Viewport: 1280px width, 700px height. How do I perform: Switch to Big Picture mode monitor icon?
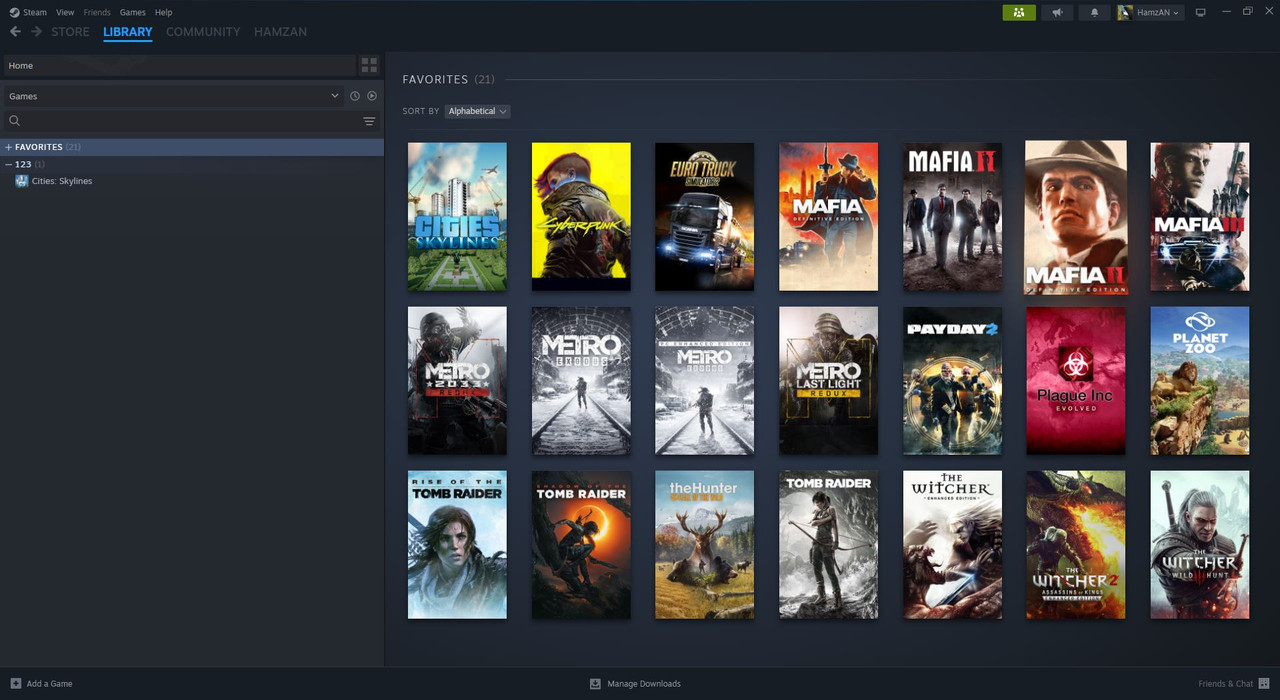1201,13
